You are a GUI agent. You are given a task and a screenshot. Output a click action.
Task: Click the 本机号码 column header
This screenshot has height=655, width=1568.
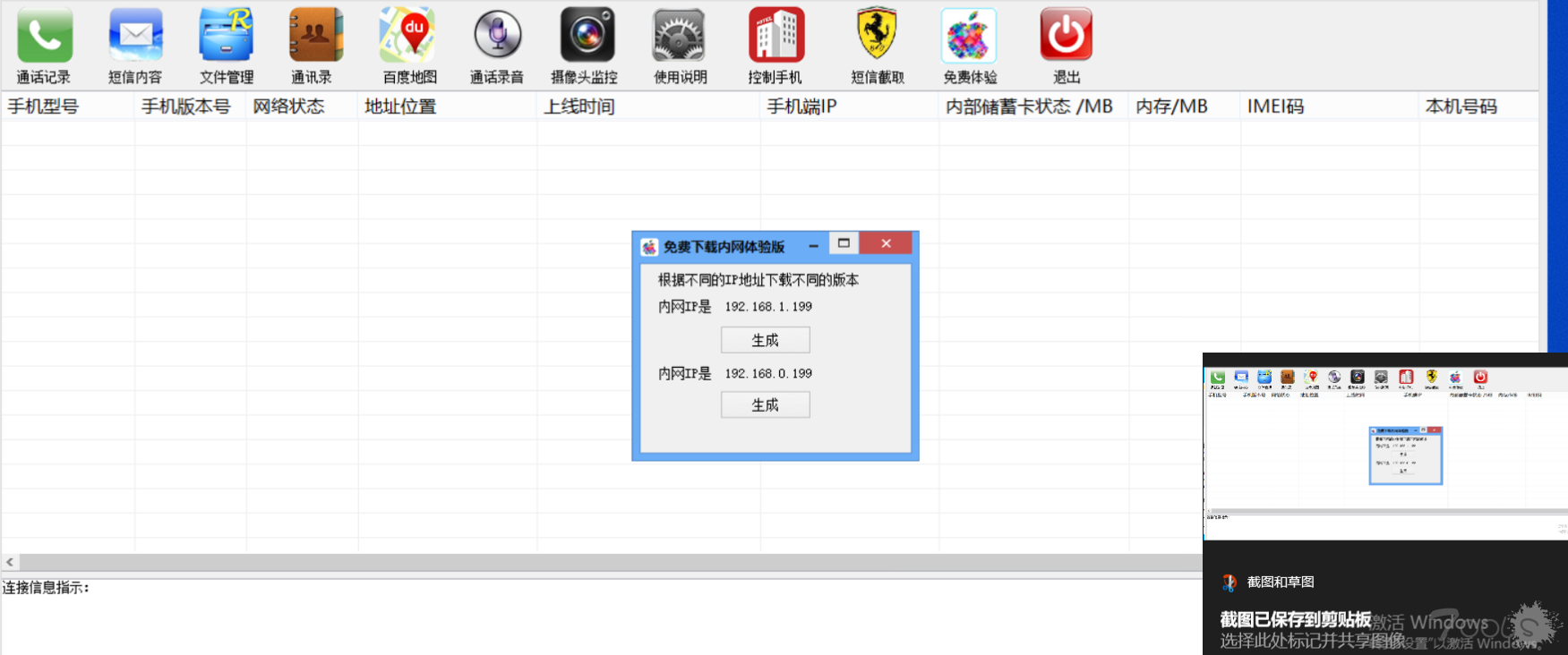pyautogui.click(x=1478, y=106)
